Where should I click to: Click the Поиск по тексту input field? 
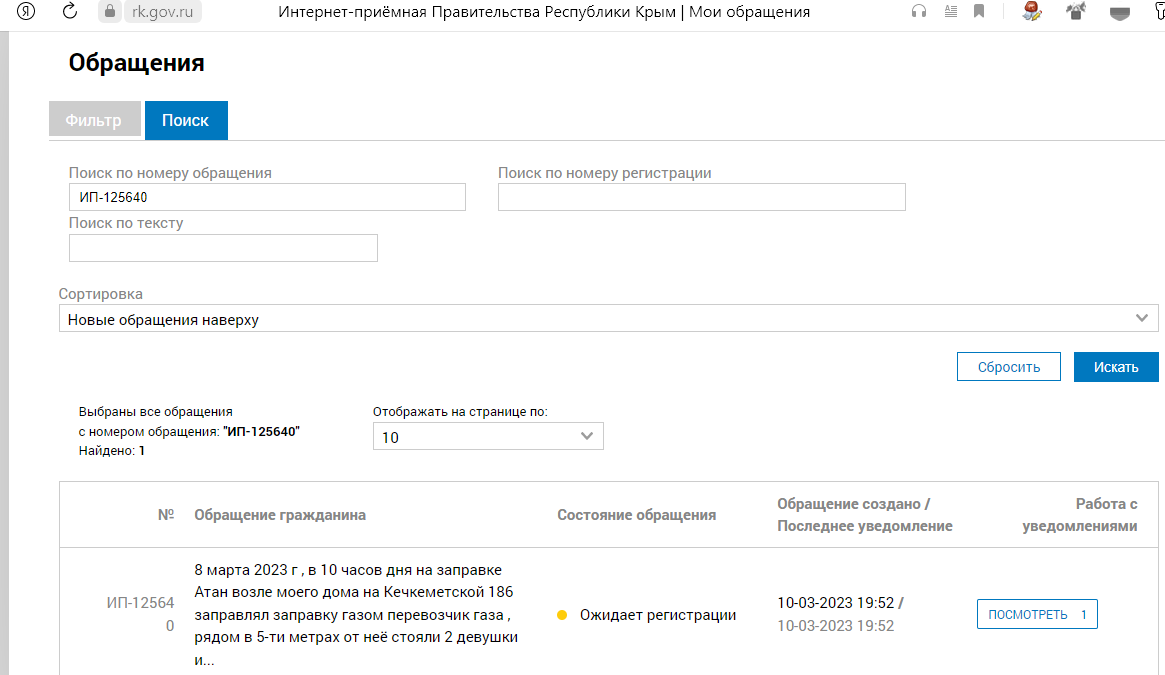pyautogui.click(x=223, y=248)
